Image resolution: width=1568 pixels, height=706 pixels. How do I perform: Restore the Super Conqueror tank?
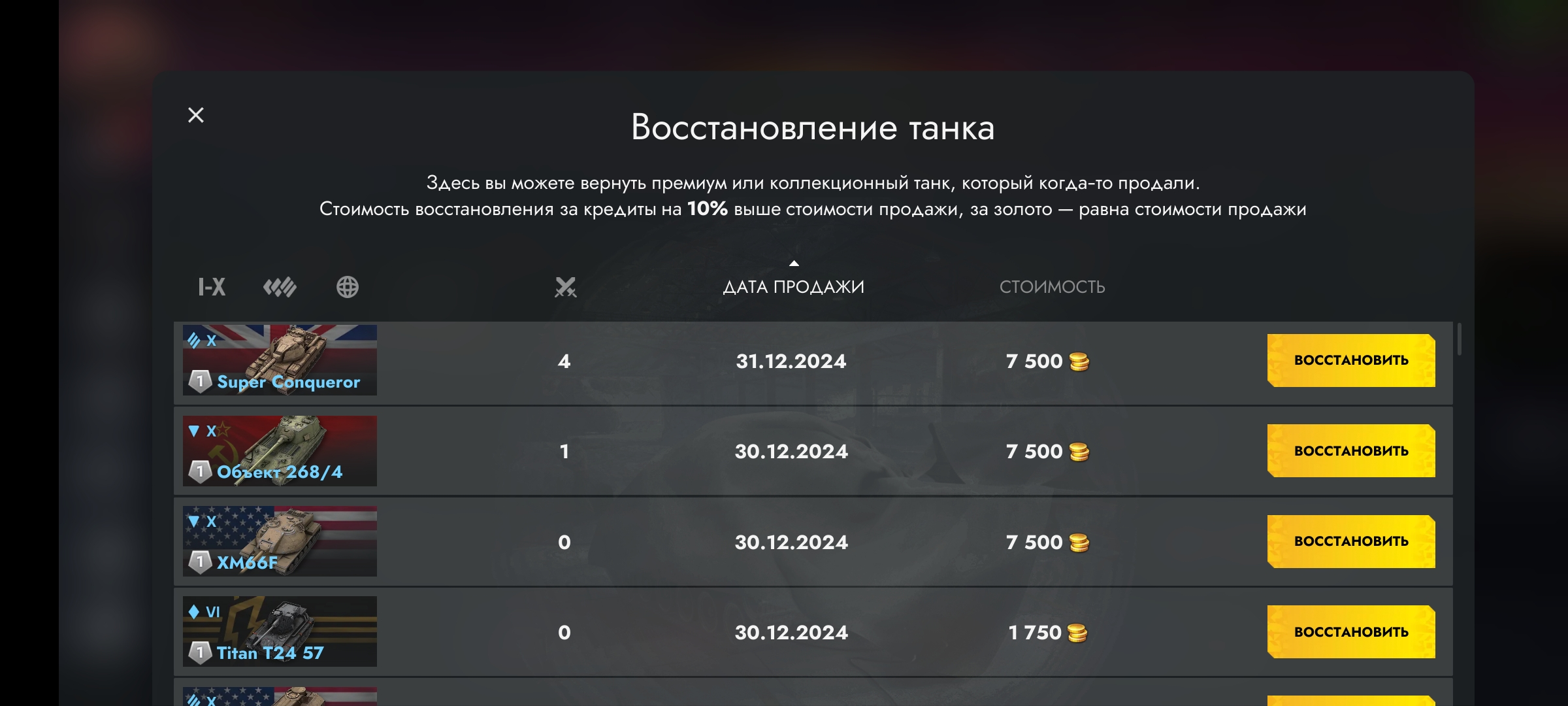click(1351, 360)
